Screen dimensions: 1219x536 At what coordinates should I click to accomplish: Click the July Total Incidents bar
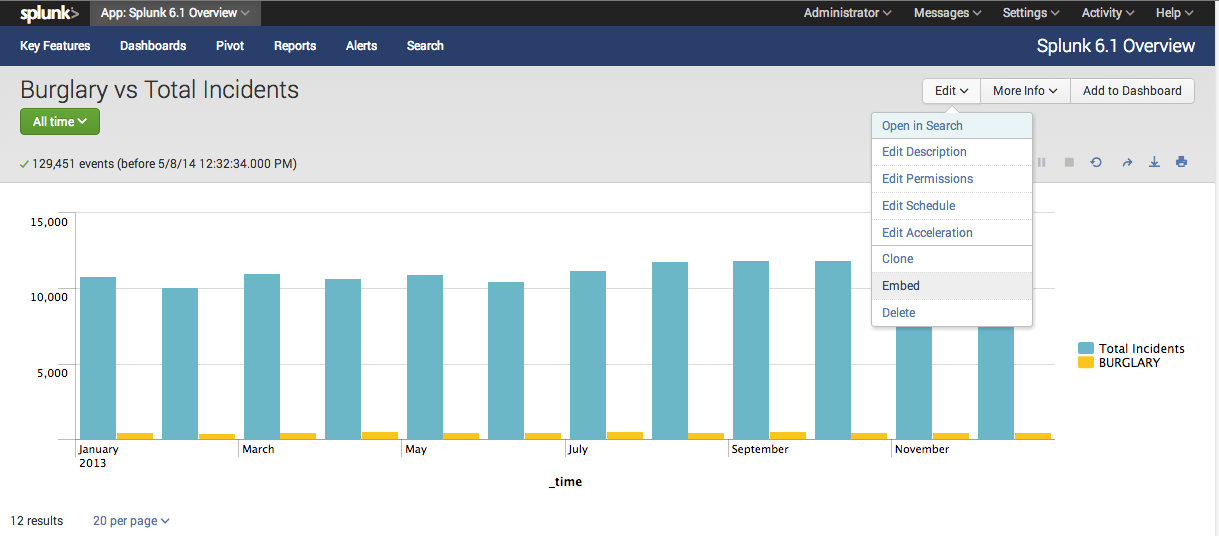tap(587, 355)
